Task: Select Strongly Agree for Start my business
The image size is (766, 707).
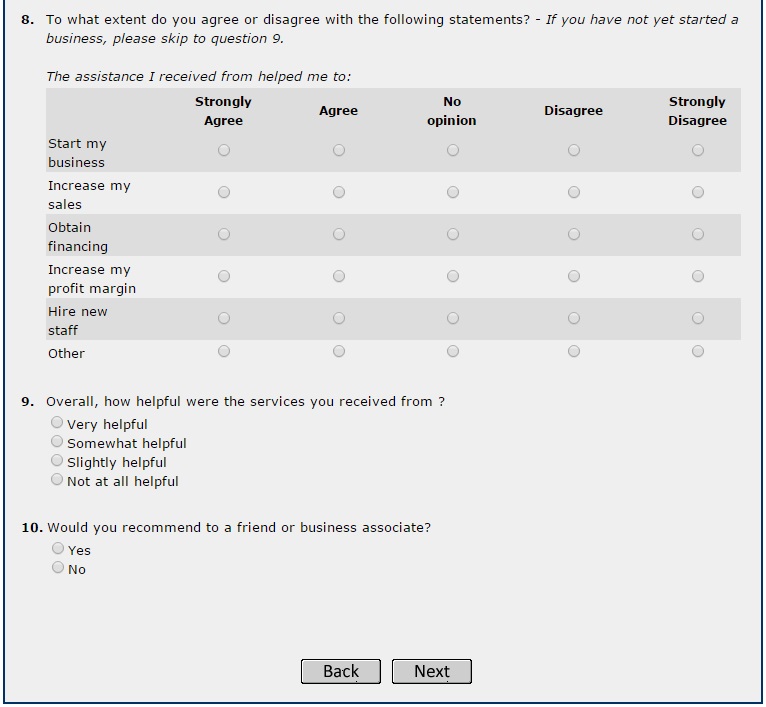Action: [x=224, y=151]
